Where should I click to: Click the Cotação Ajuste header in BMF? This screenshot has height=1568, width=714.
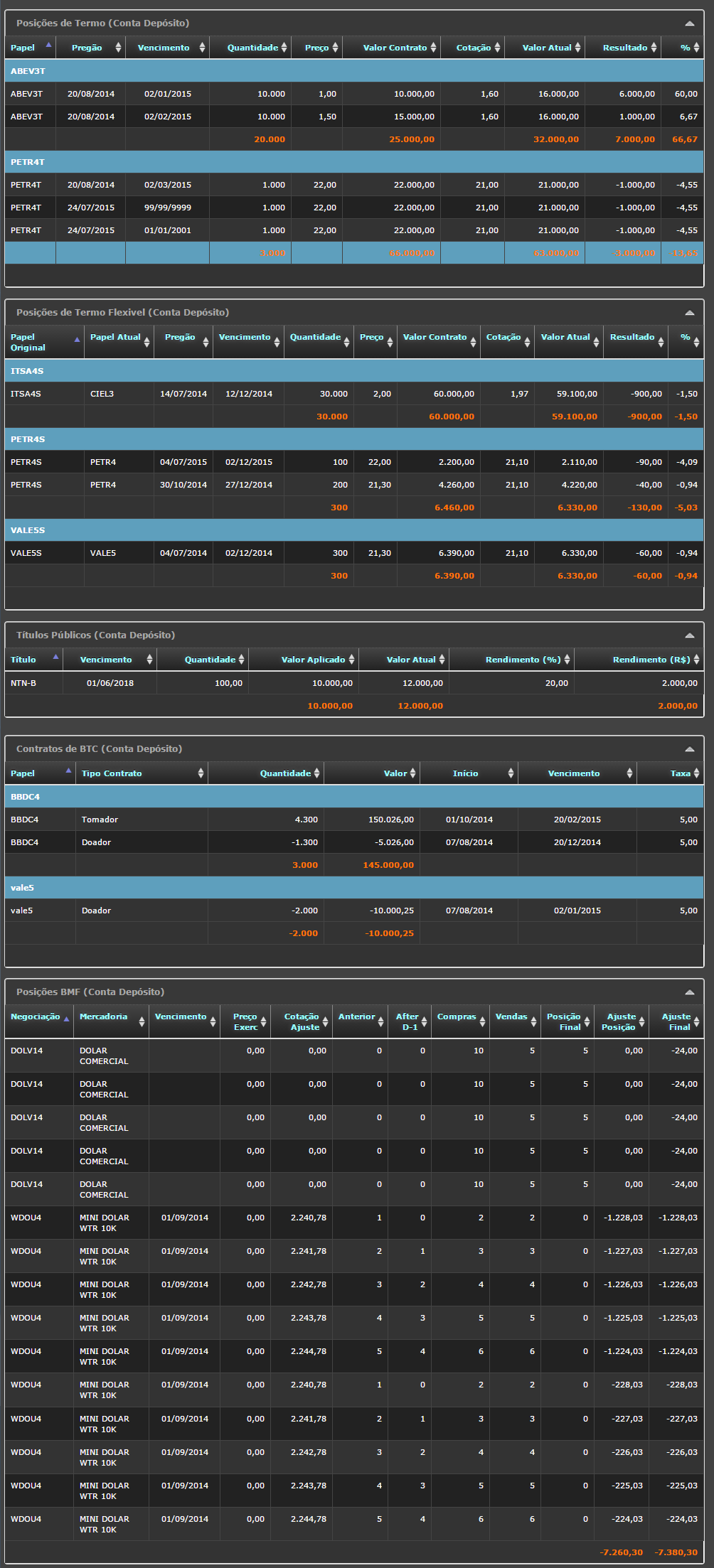(x=302, y=1022)
